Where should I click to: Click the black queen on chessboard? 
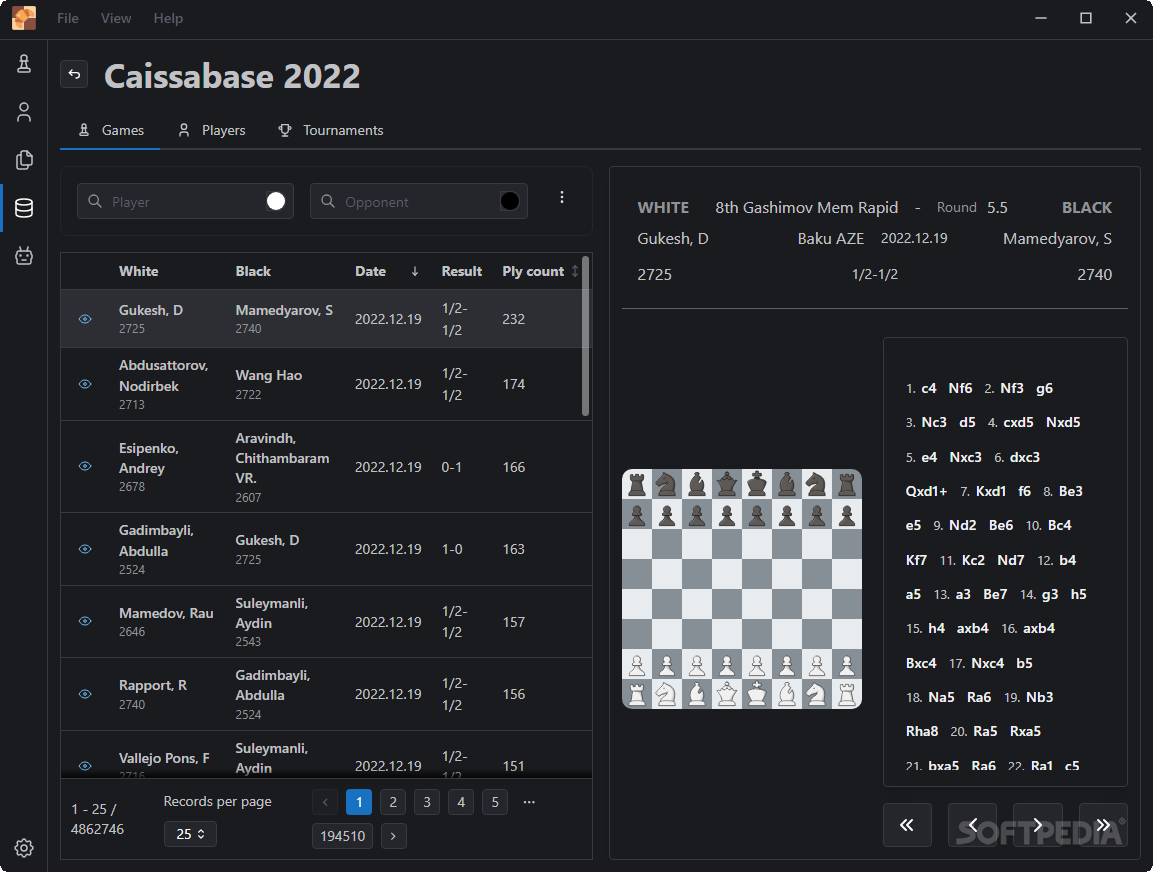(727, 485)
